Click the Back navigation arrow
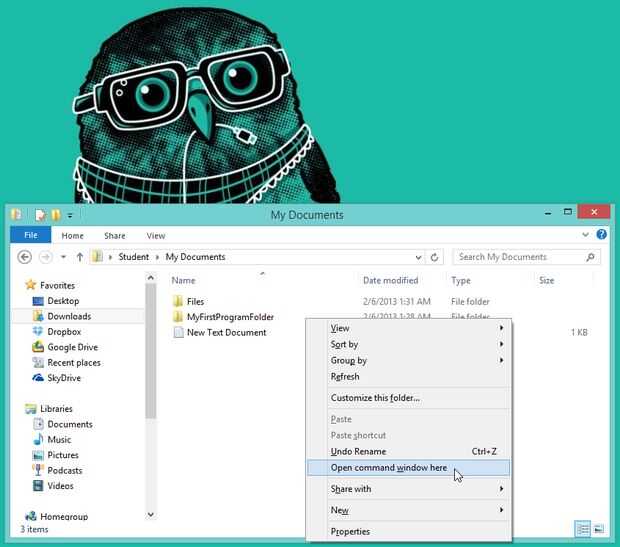 [25, 257]
